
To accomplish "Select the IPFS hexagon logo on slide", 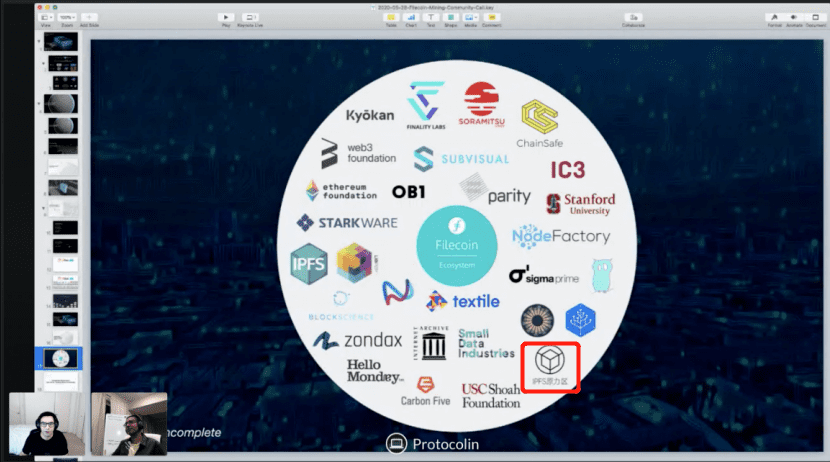I will point(309,264).
